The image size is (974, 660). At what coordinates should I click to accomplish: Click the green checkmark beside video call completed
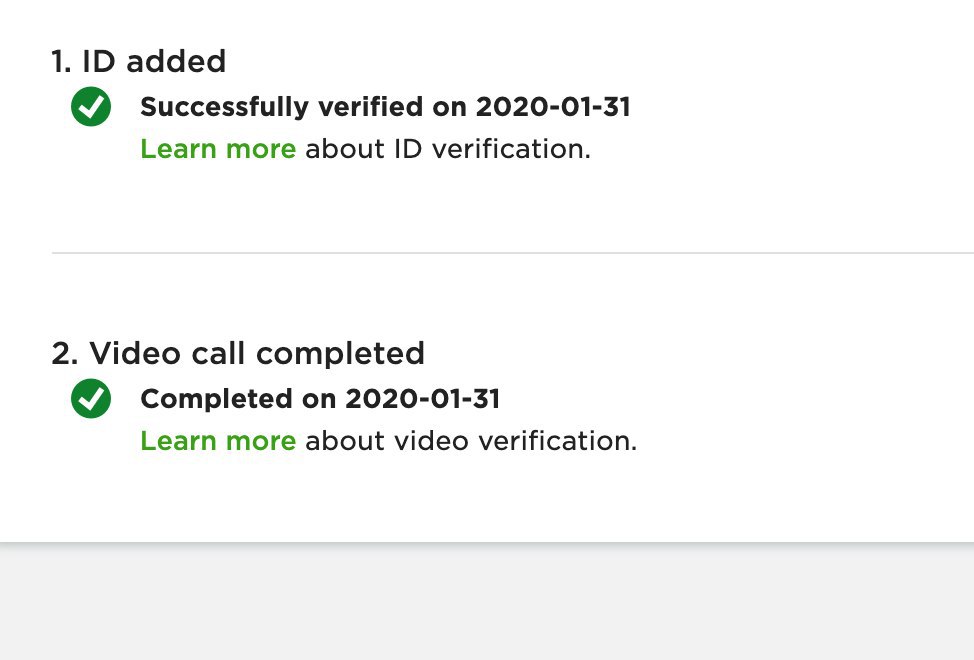[91, 399]
